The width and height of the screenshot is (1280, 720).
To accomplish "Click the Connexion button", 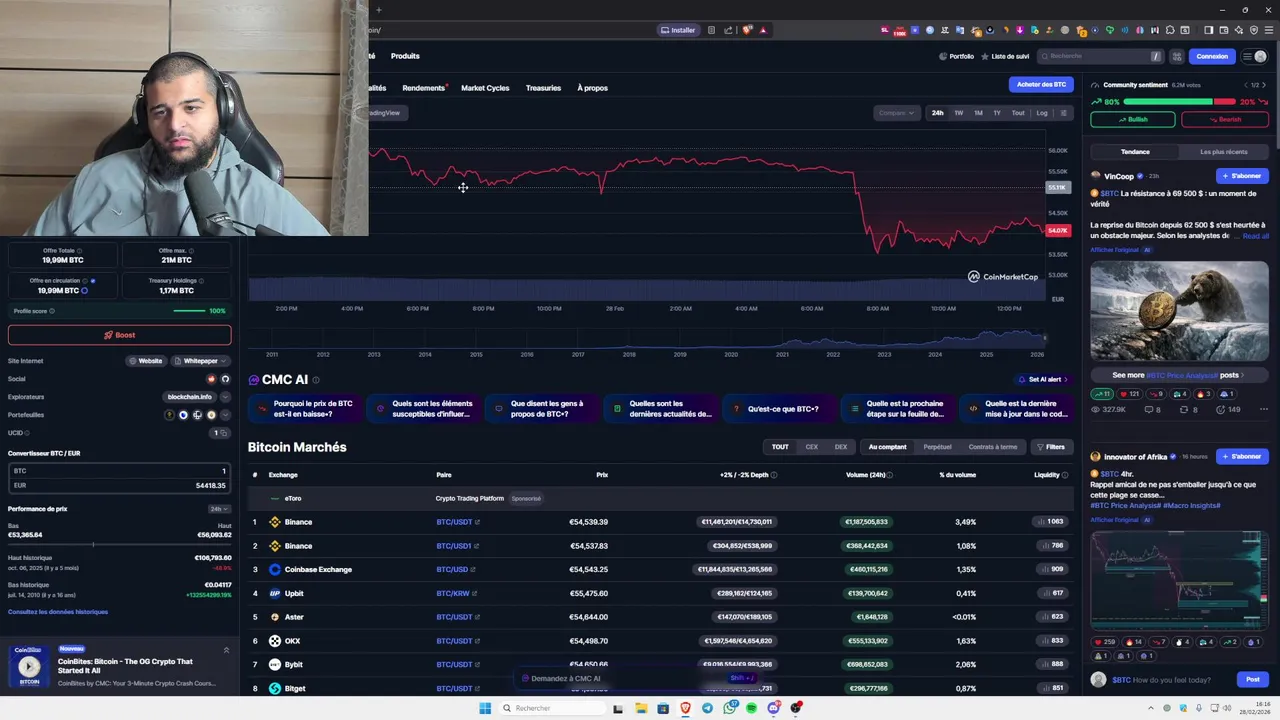I will click(1212, 56).
